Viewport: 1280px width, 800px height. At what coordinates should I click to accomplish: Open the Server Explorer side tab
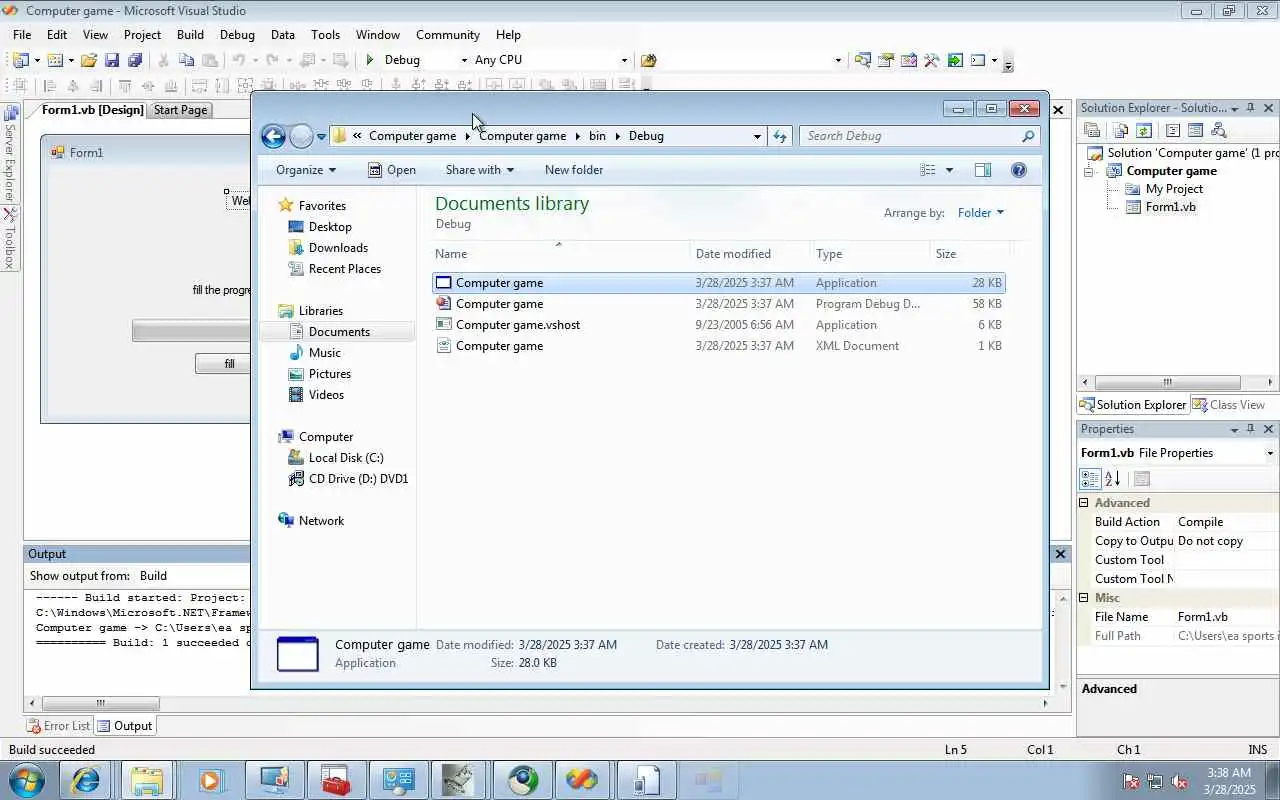pos(10,155)
